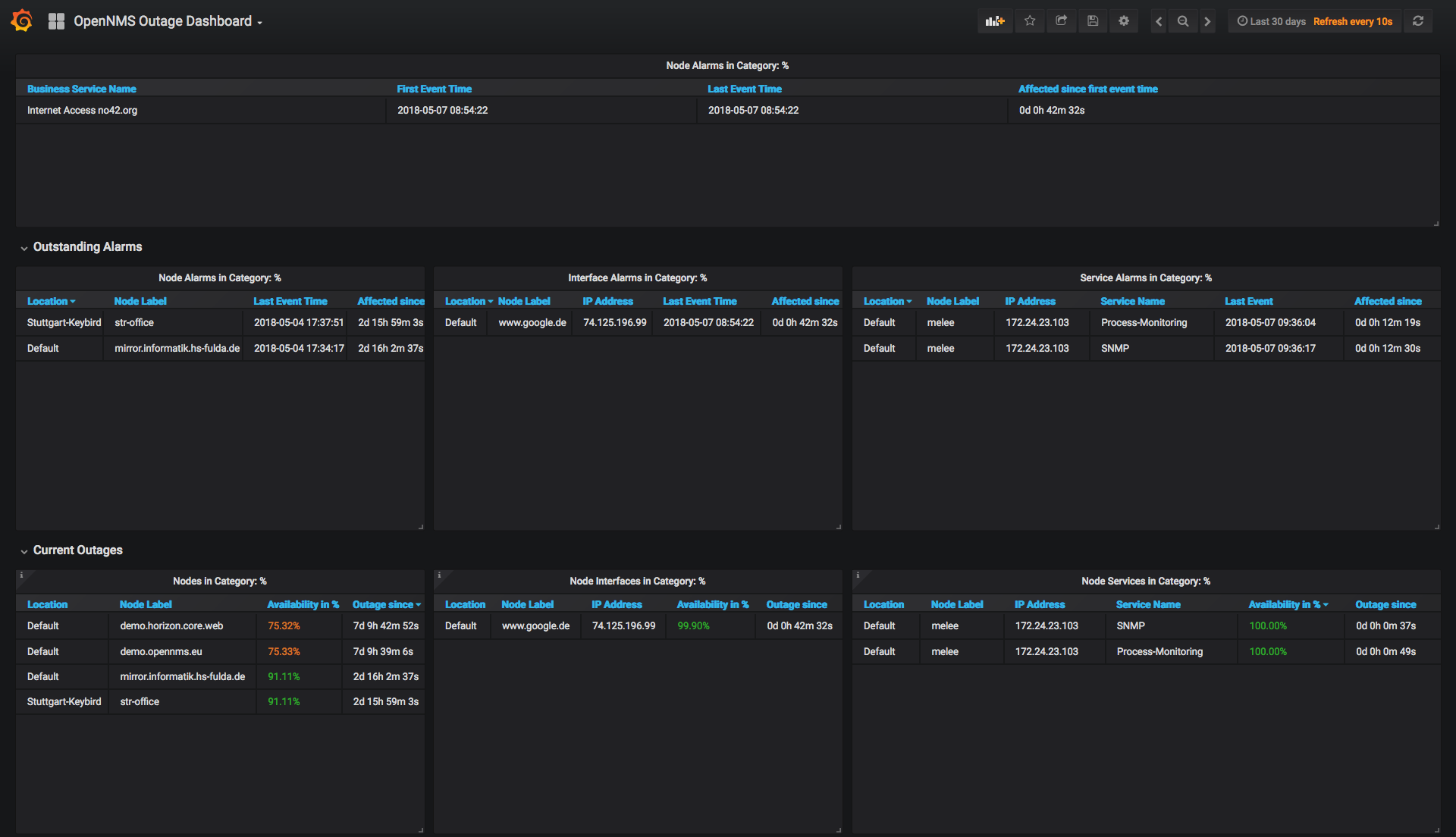
Task: Click the zoom out time range icon
Action: coord(1182,21)
